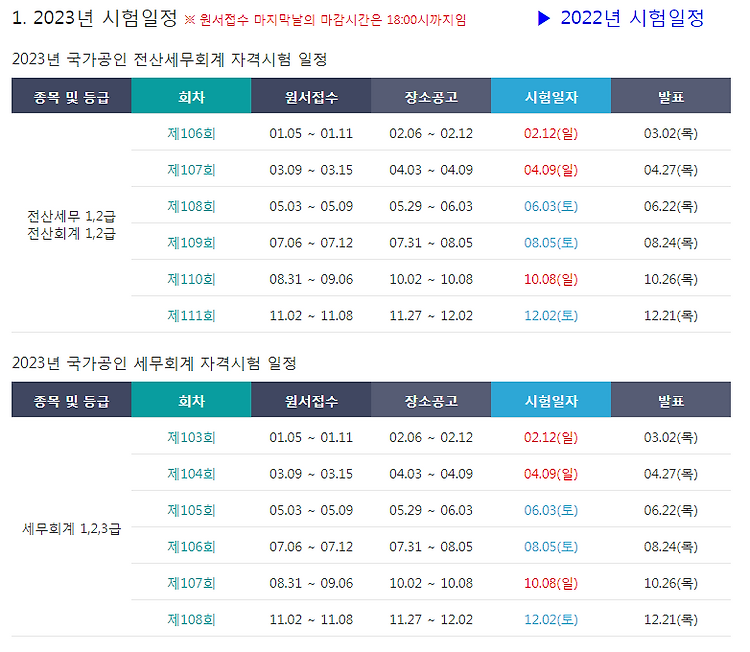The height and width of the screenshot is (652, 750).
Task: Select the heading '2023년 국가공인 세무회계 자격시험 일정'
Action: [154, 364]
